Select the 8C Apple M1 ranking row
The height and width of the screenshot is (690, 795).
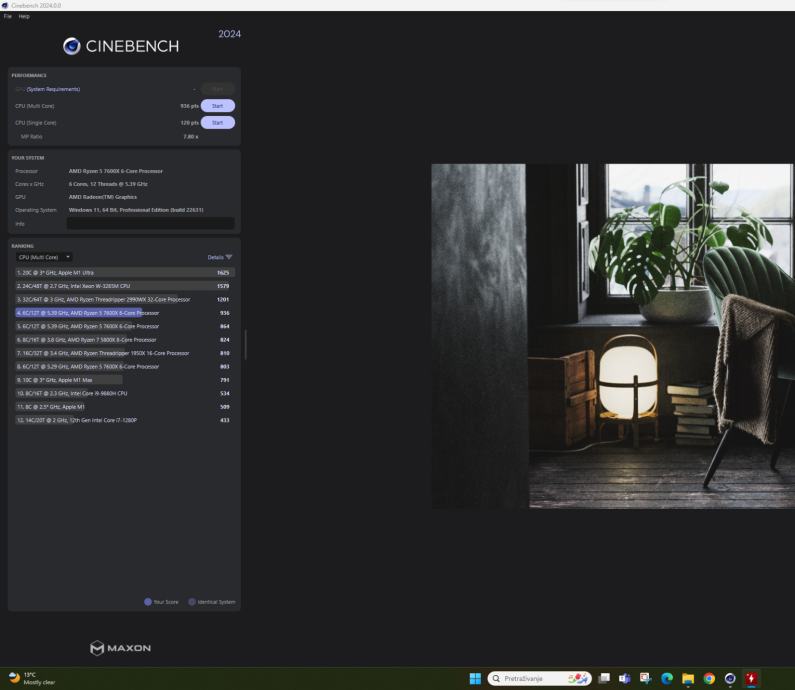pos(125,407)
